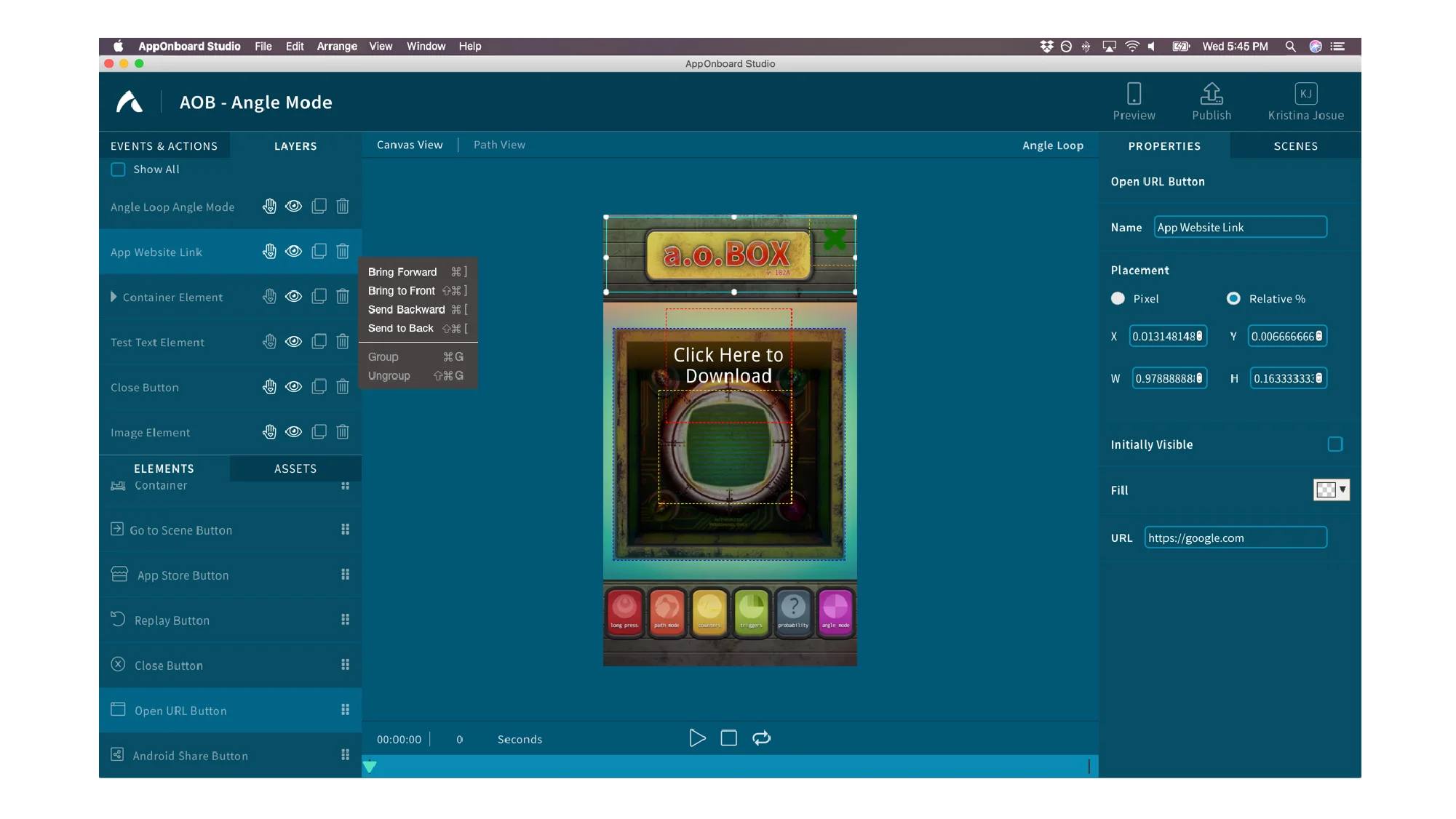Expand the Container Element layer

click(114, 297)
